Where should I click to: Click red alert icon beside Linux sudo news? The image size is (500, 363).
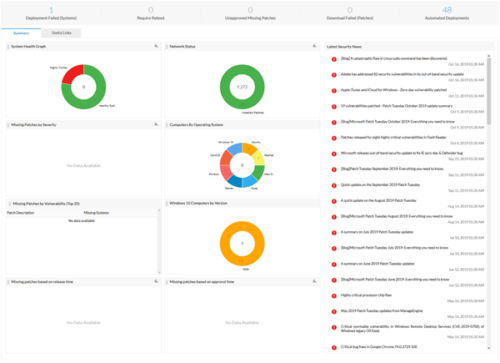(334, 59)
